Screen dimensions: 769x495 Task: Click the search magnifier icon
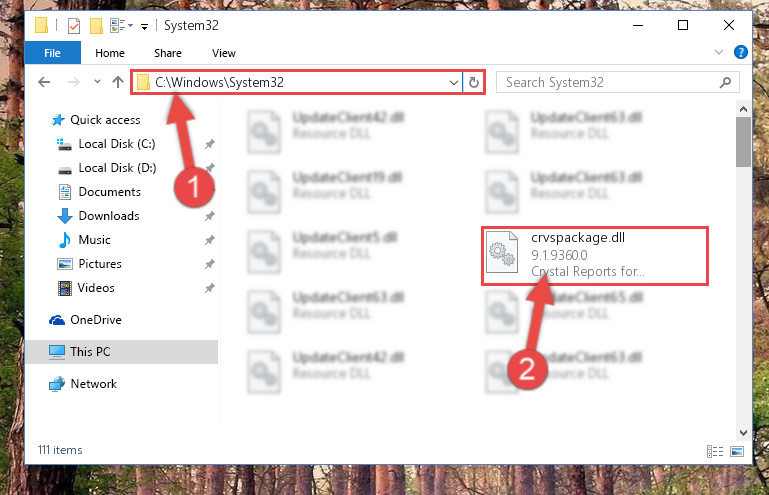point(725,82)
